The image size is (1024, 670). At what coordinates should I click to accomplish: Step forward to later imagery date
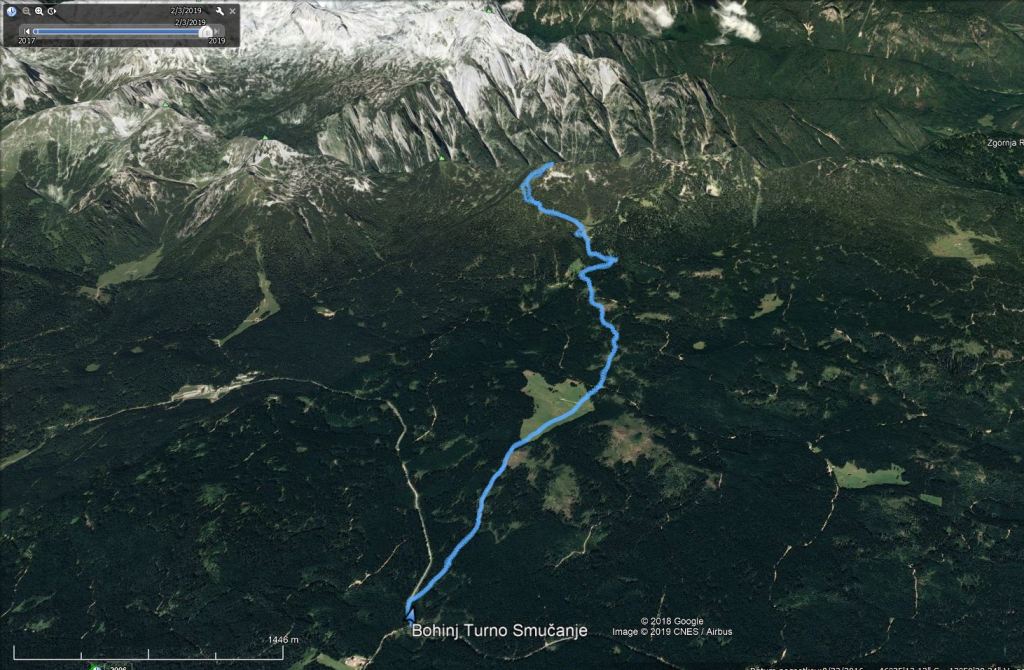pos(216,31)
